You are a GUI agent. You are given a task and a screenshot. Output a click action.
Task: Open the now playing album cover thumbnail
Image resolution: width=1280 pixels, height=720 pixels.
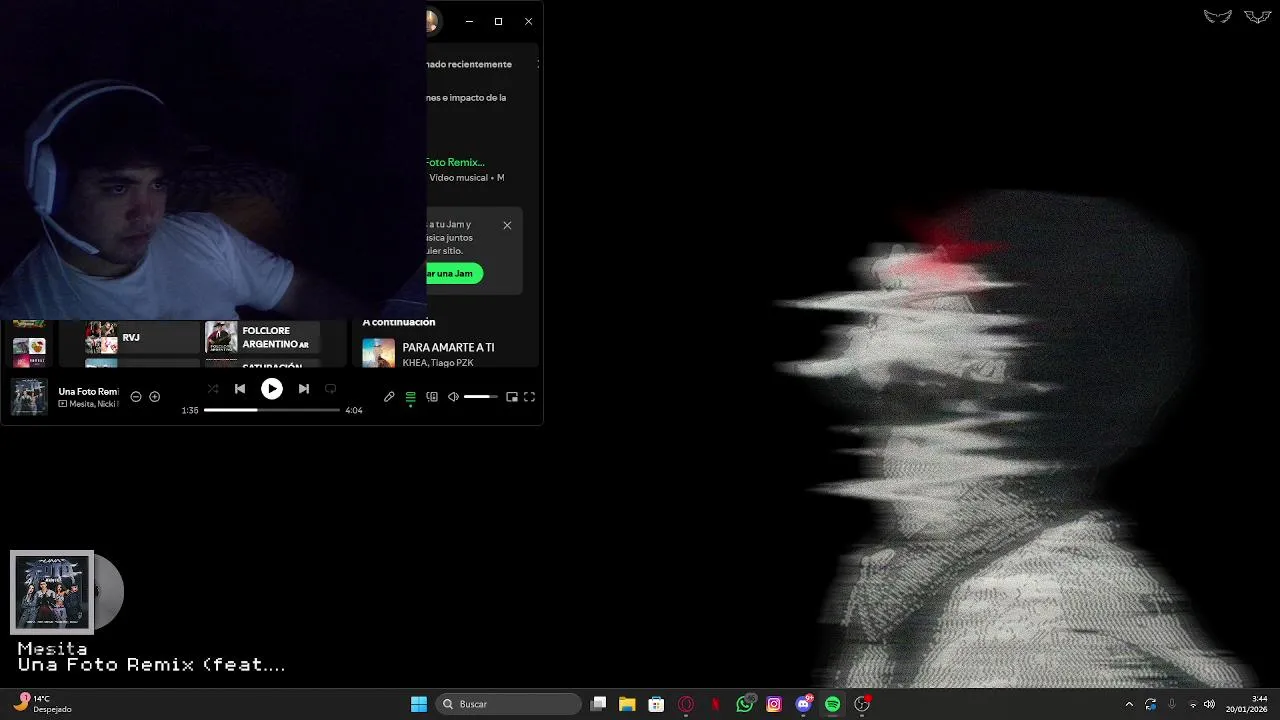pos(29,397)
